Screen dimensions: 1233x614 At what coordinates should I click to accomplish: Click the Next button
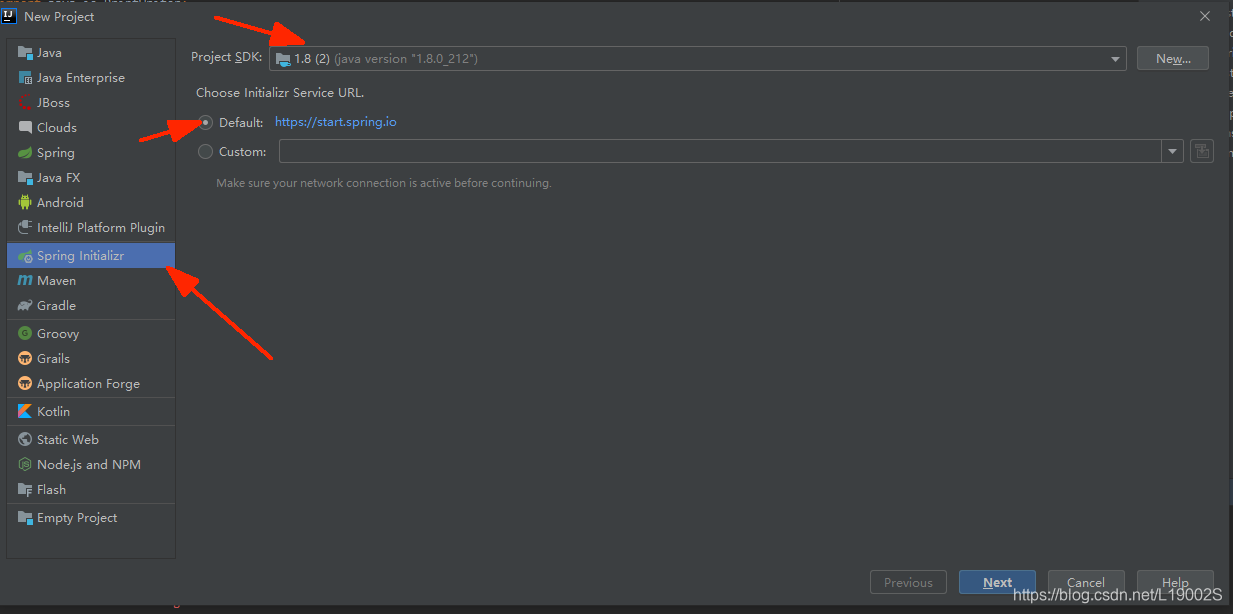point(997,582)
